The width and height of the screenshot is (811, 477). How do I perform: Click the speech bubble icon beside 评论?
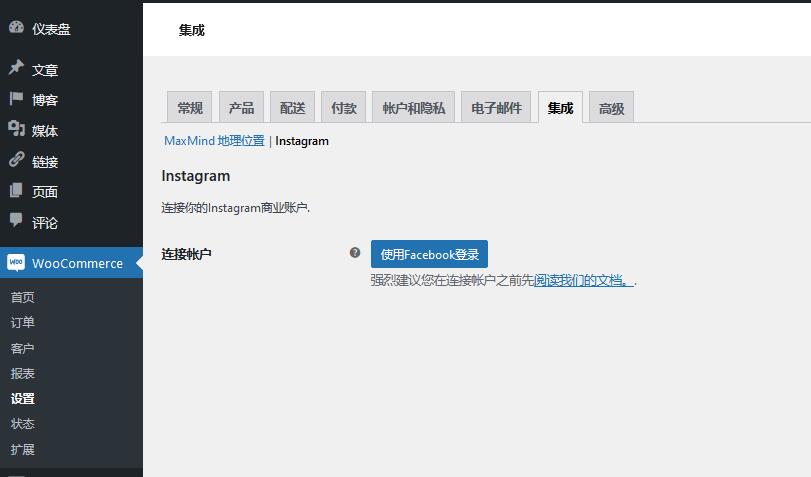pyautogui.click(x=17, y=220)
